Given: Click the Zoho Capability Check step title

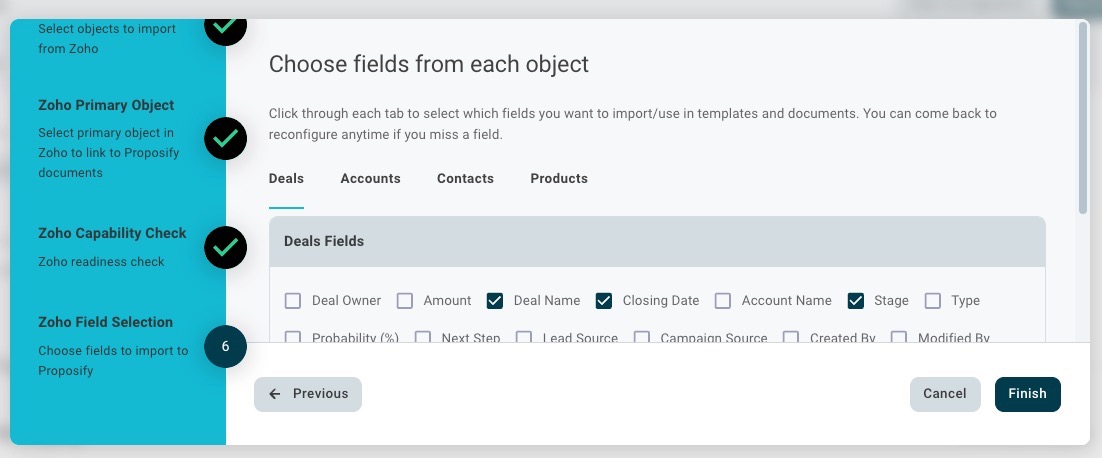Looking at the screenshot, I should tap(112, 233).
